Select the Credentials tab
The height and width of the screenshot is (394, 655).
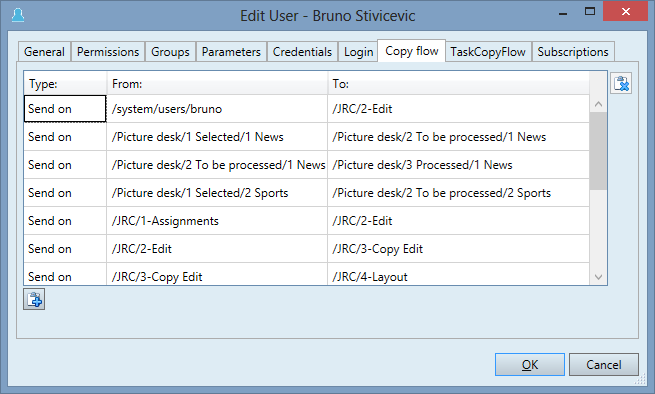point(302,52)
